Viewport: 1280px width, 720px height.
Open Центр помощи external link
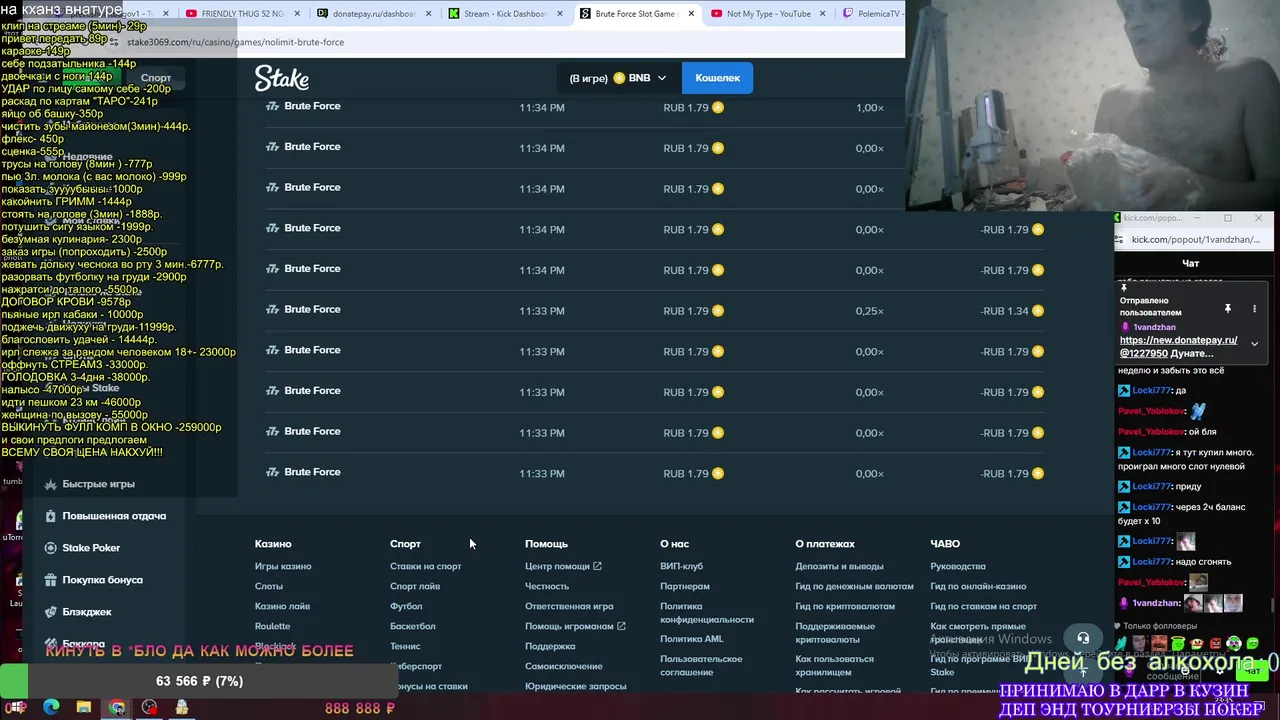(x=563, y=566)
